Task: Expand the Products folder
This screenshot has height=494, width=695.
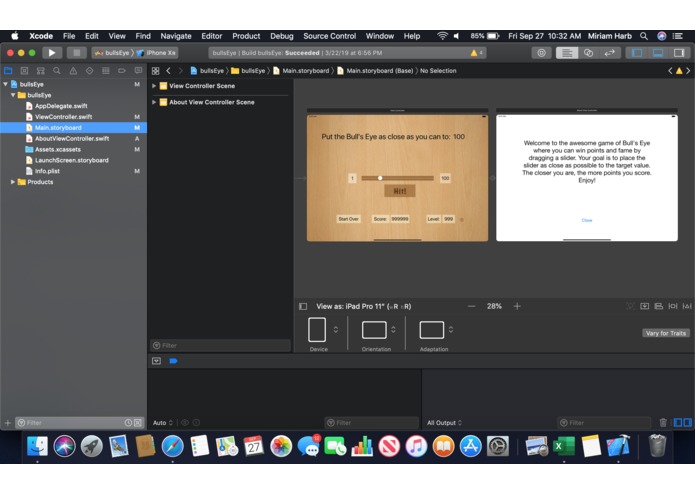Action: click(x=13, y=182)
